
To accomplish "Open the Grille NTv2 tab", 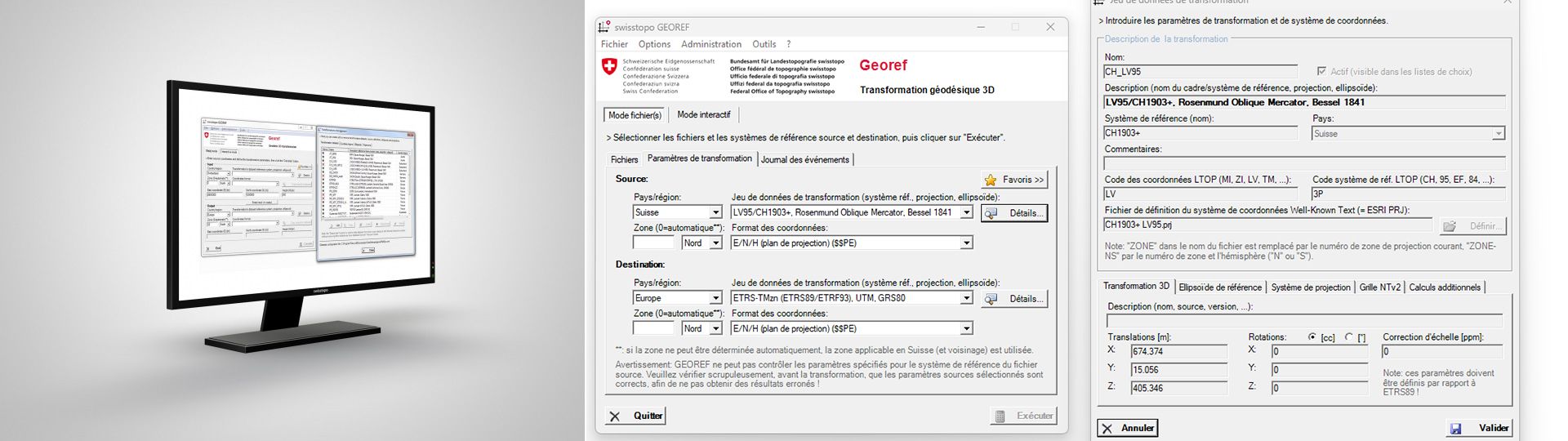I will (x=1379, y=287).
